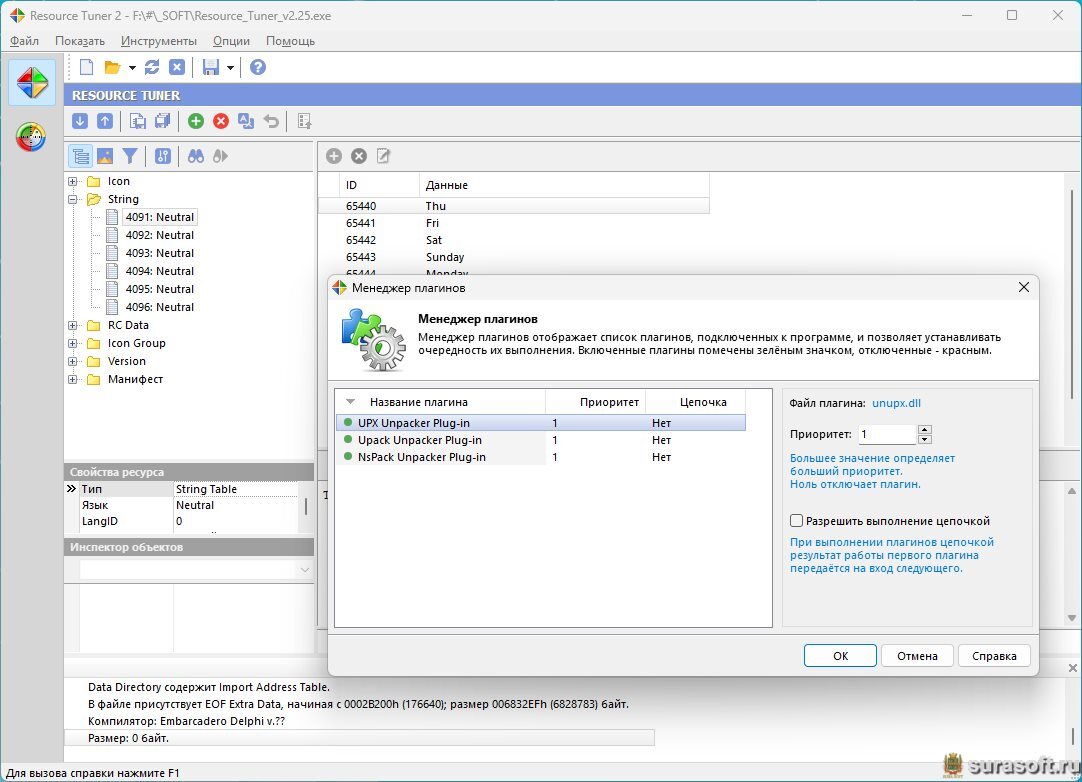Expand the Icon Group folder
The height and width of the screenshot is (782, 1082).
click(x=72, y=343)
